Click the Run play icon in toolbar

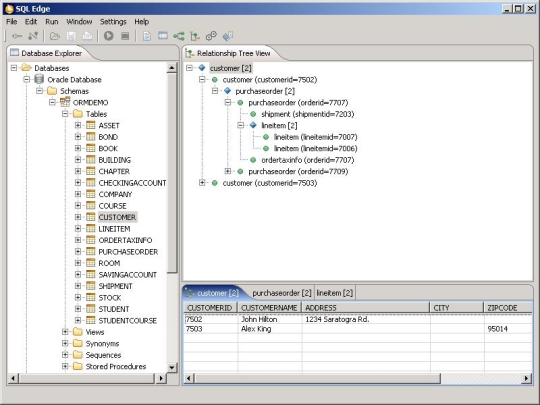pos(108,36)
